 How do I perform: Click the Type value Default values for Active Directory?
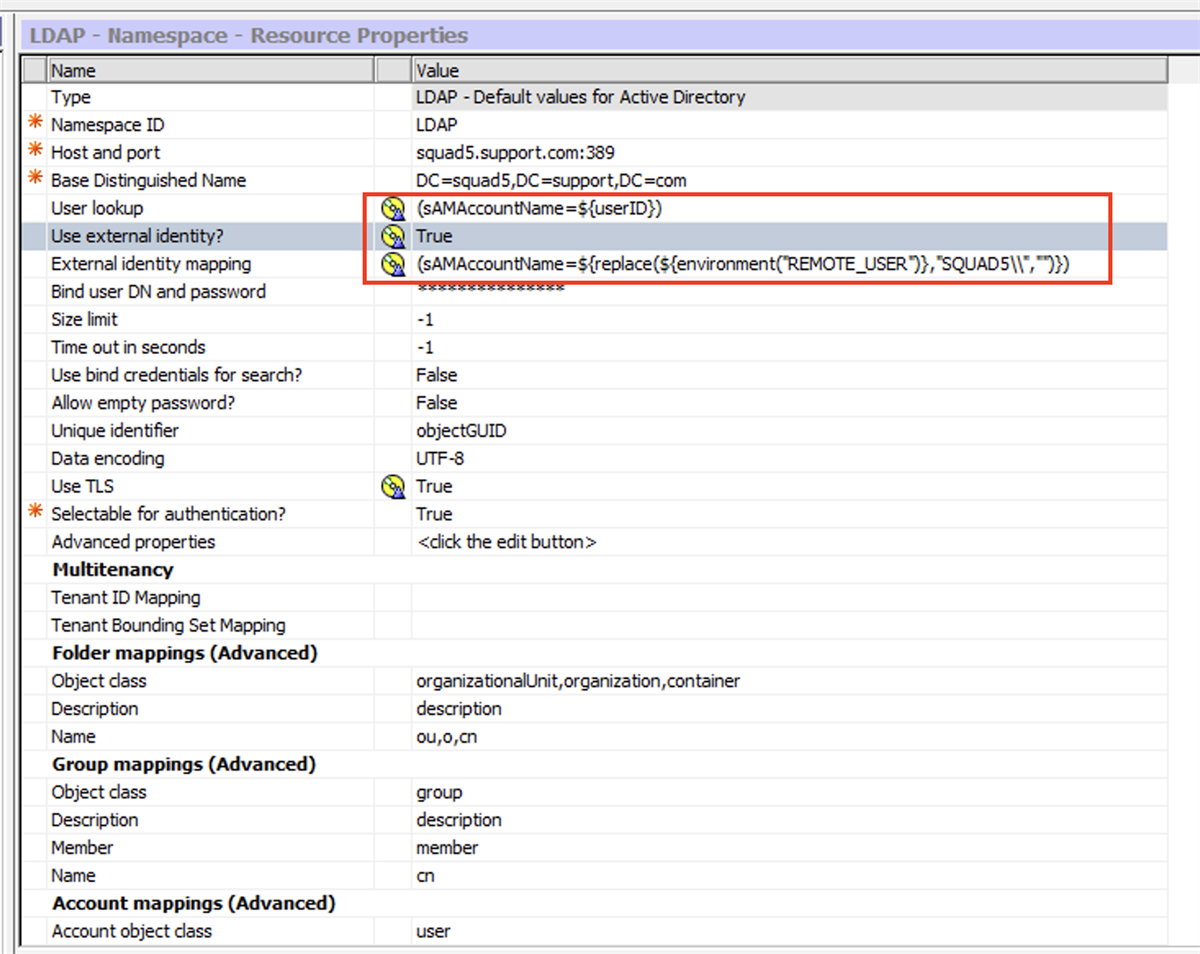point(581,97)
